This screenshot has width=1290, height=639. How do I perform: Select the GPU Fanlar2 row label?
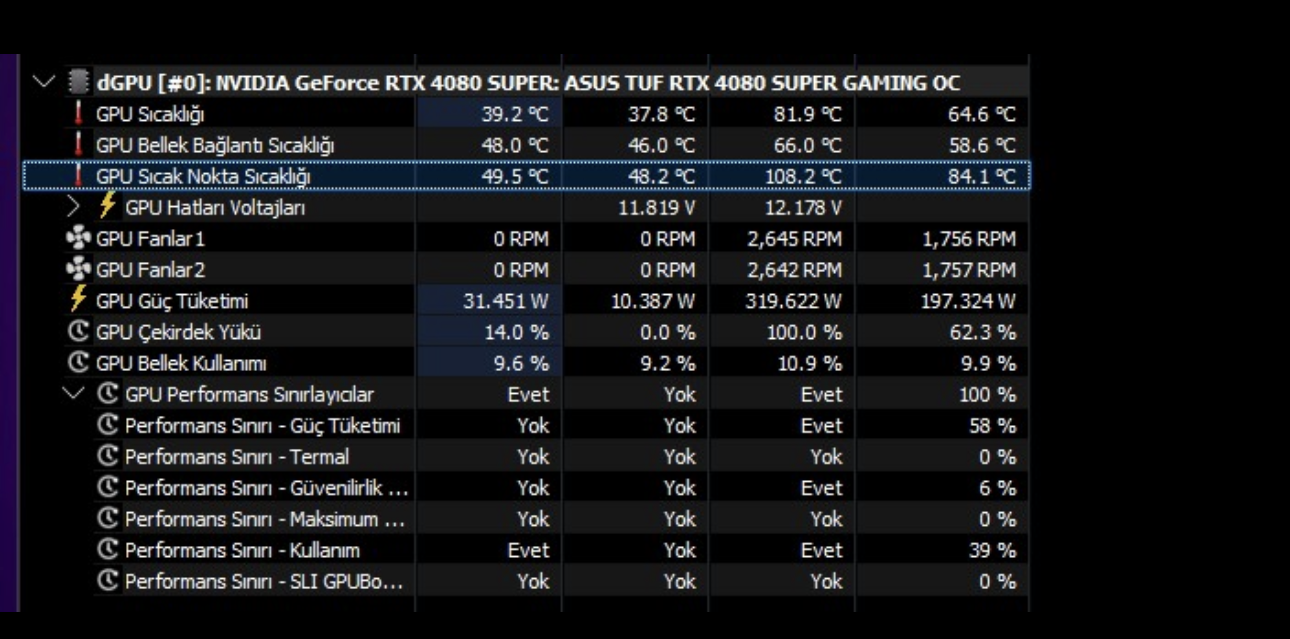click(x=150, y=270)
